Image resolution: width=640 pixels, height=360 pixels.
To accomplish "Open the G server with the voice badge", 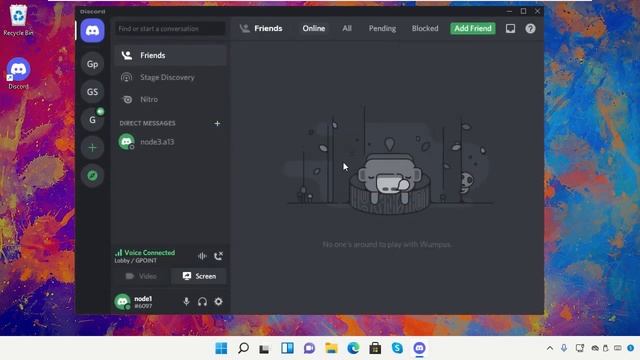I will (x=92, y=120).
